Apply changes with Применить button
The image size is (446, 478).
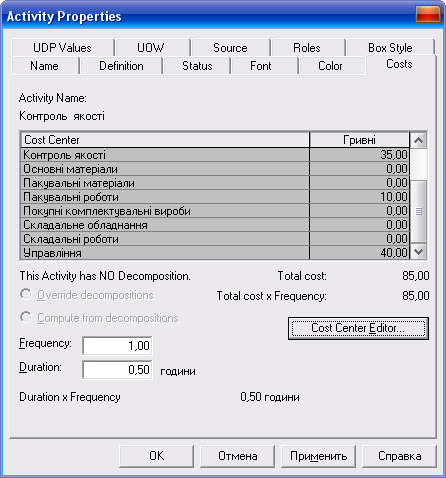(319, 456)
